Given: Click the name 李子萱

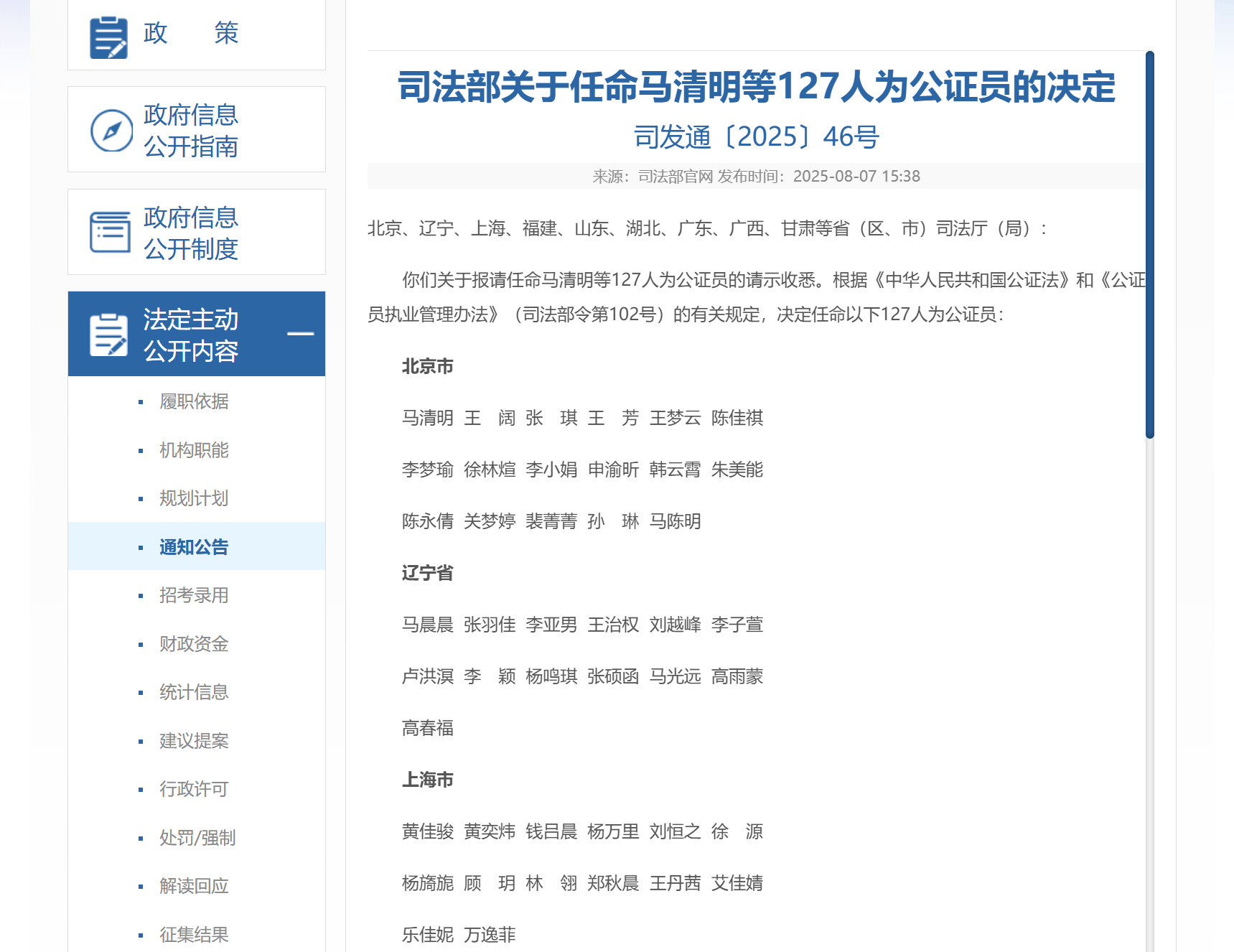Looking at the screenshot, I should coord(737,625).
